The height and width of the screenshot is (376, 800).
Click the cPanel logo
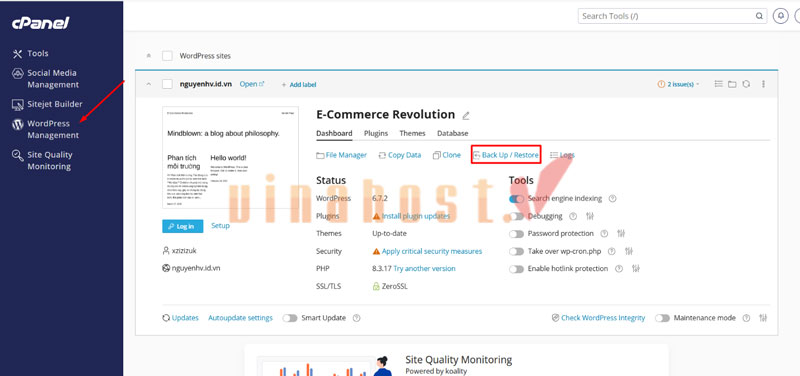[40, 23]
